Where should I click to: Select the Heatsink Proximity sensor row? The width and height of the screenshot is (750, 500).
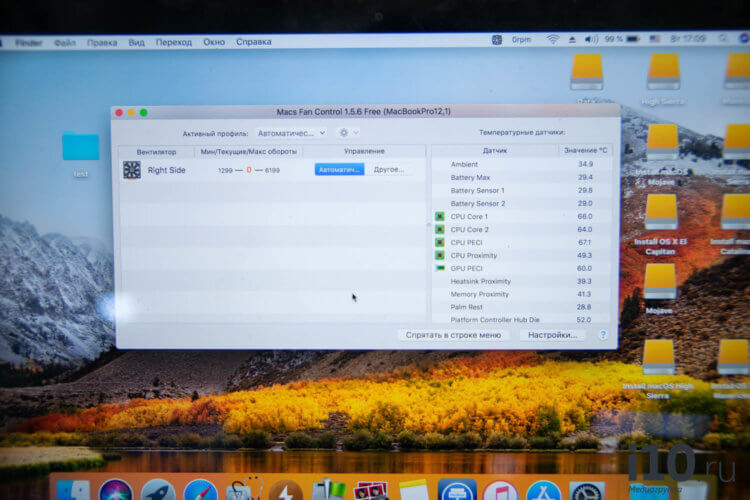(x=521, y=281)
